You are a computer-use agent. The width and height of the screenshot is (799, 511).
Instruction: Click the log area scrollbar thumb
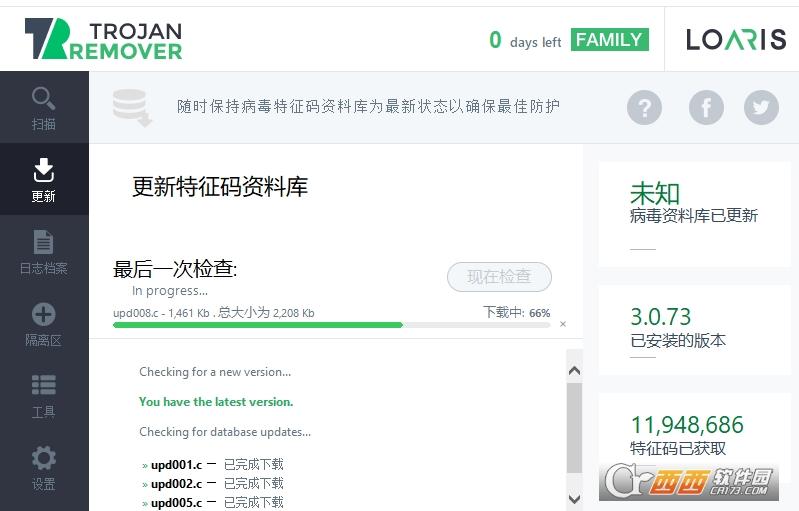point(574,428)
